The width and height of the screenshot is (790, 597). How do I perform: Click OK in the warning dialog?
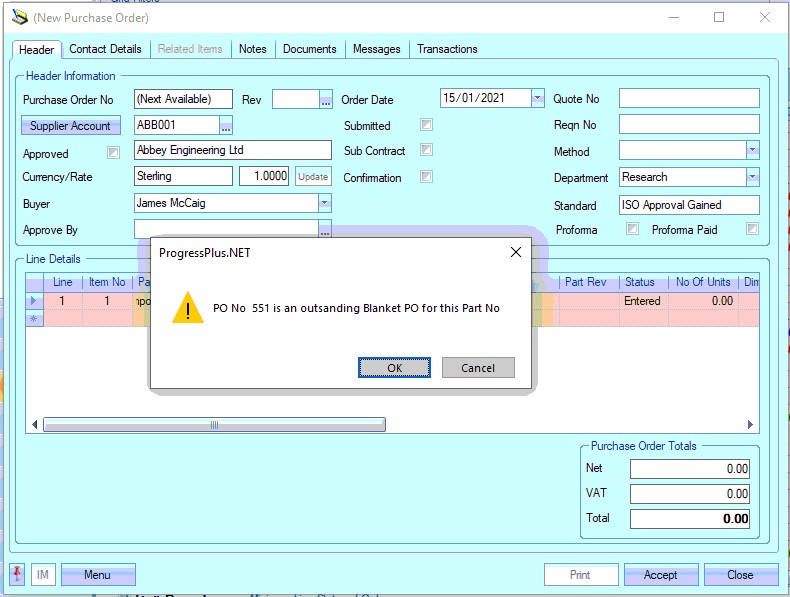[394, 368]
